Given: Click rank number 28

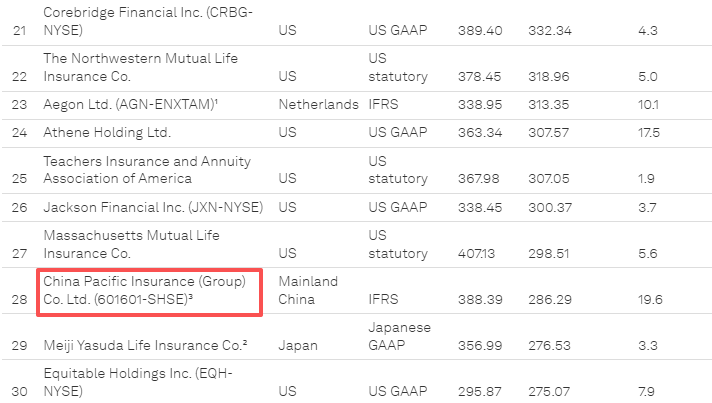Looking at the screenshot, I should click(x=18, y=299).
